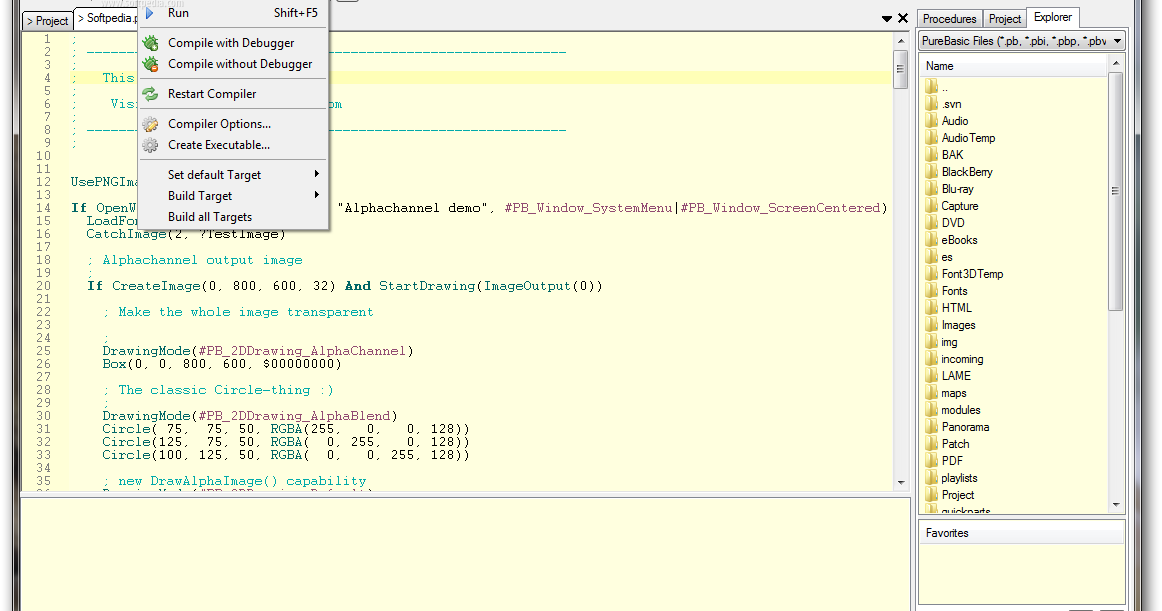
Task: Select the .svn folder
Action: click(x=952, y=105)
